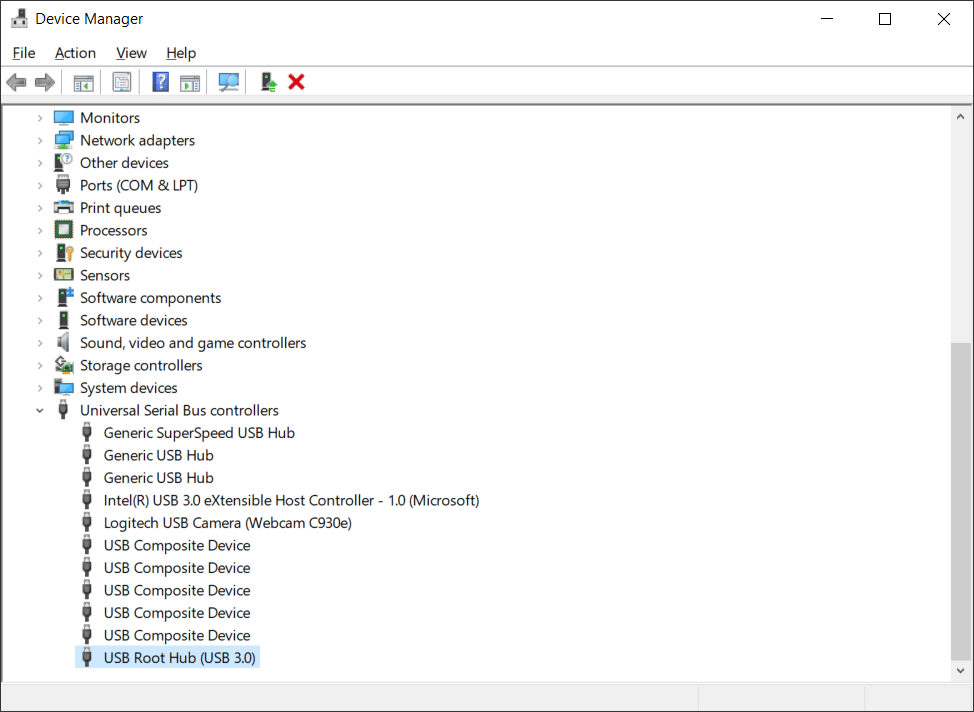Expand the Other devices category
The height and width of the screenshot is (712, 974).
[x=40, y=163]
